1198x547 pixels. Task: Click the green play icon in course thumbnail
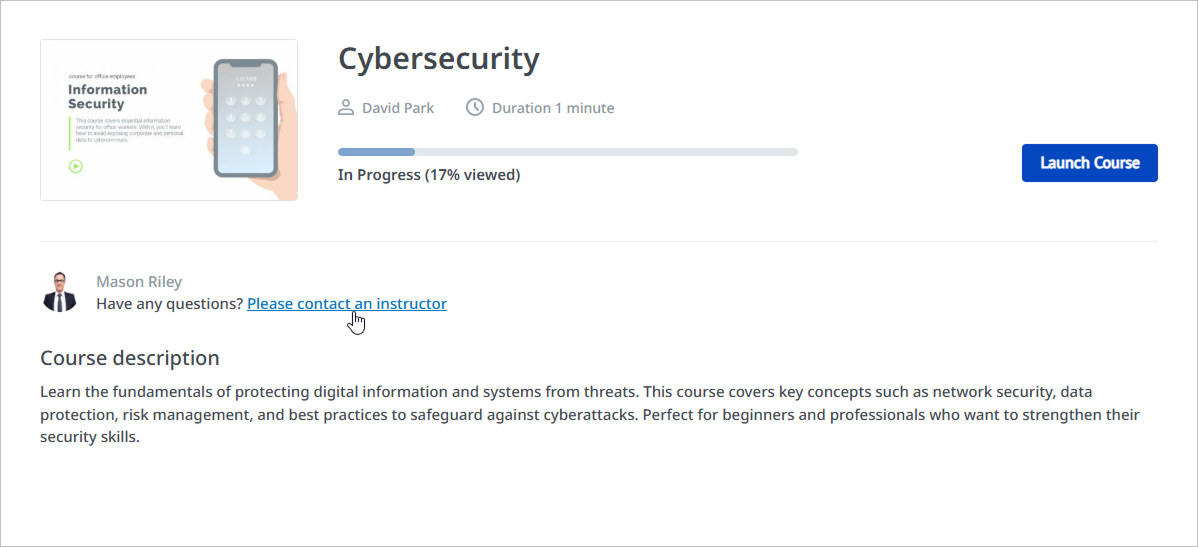pos(75,166)
